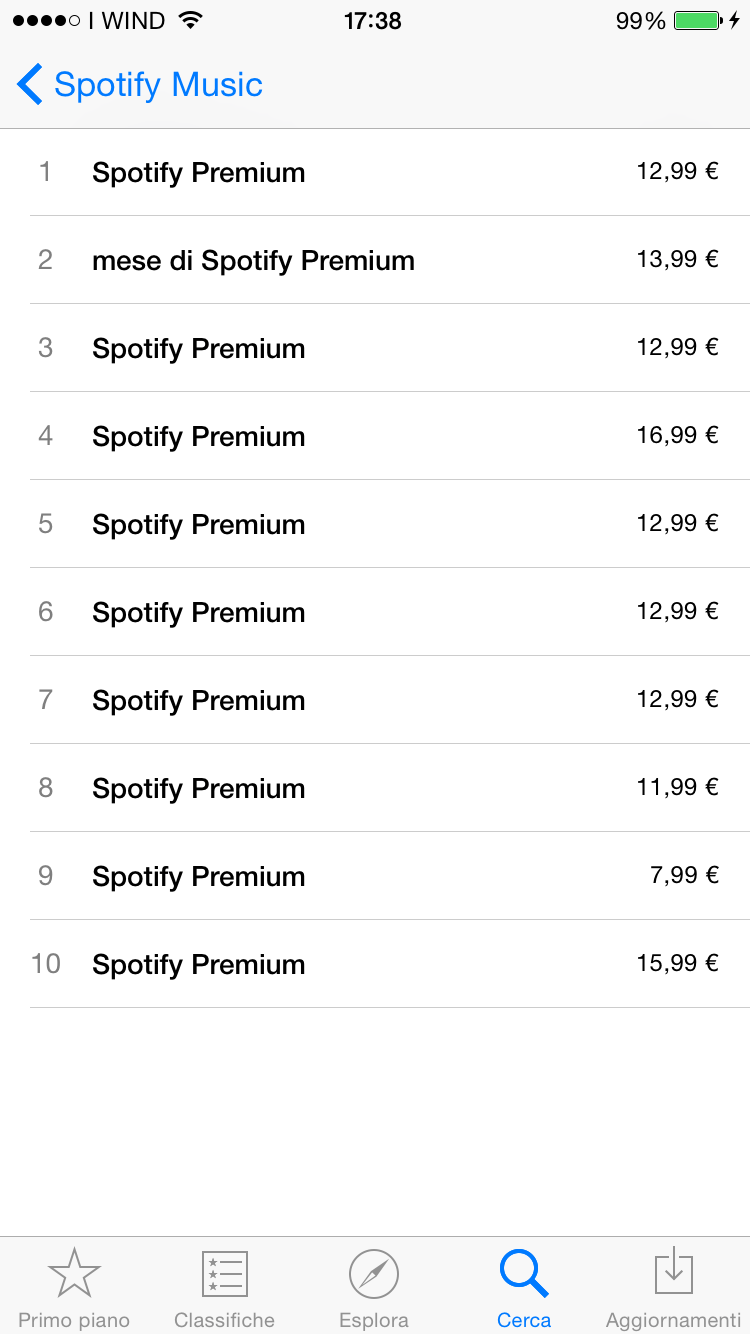Viewport: 750px width, 1334px height.
Task: Open Classifiche list icon
Action: pos(224,1275)
